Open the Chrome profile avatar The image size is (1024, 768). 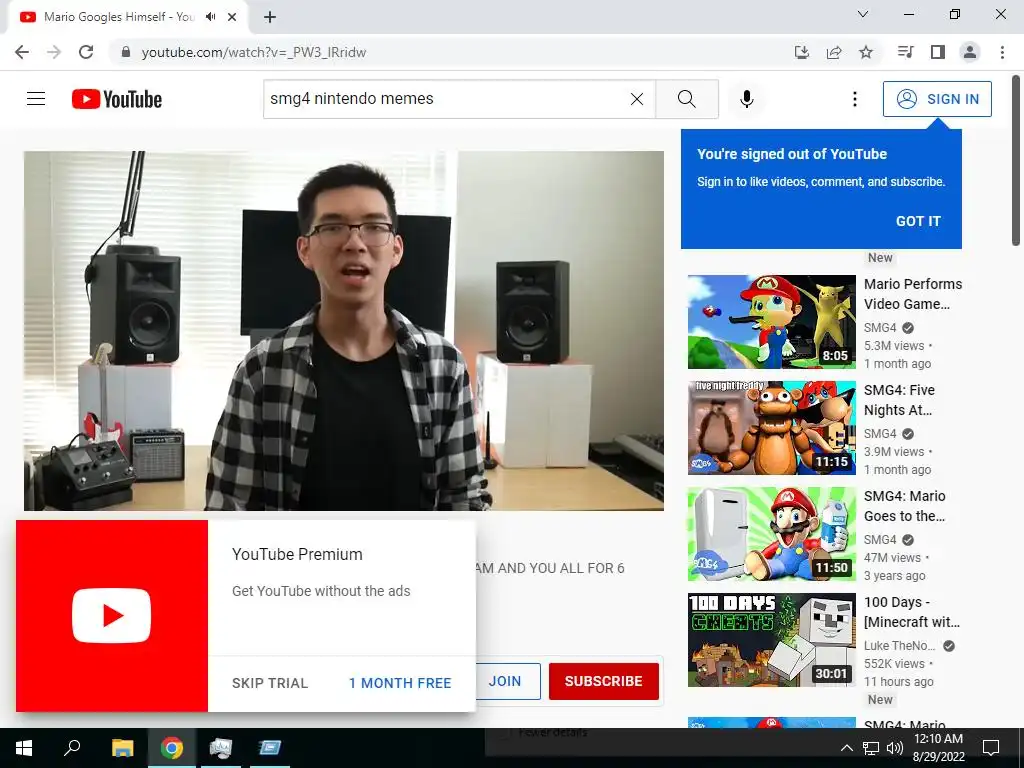coord(970,52)
